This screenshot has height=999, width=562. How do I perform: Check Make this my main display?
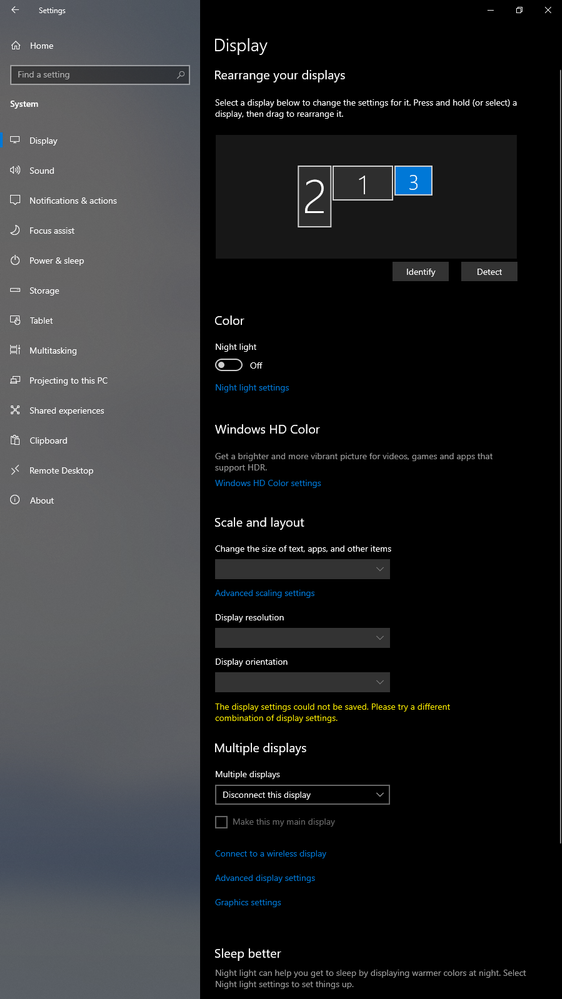pyautogui.click(x=221, y=822)
